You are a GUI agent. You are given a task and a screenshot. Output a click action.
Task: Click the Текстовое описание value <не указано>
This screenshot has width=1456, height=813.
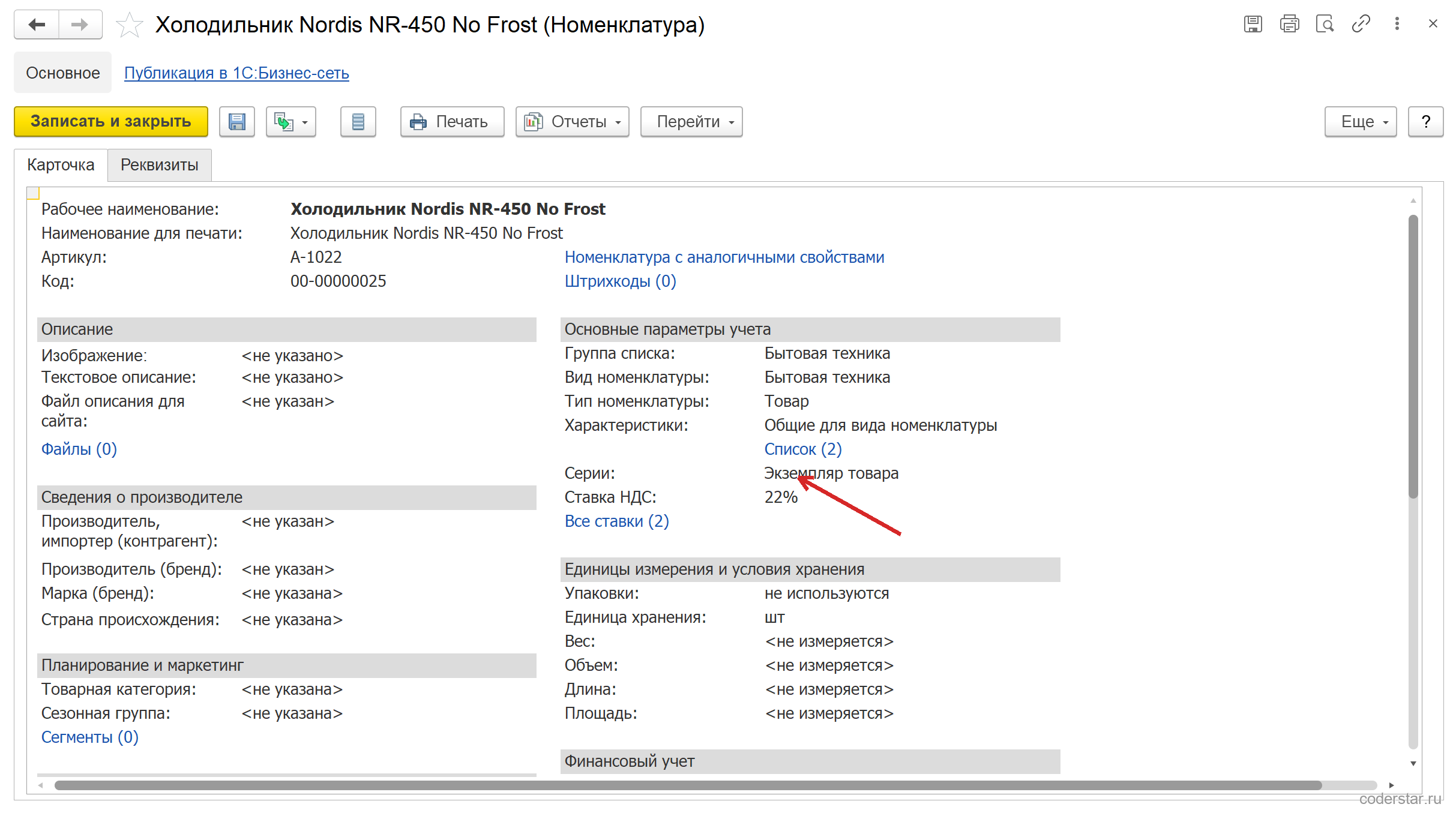pos(292,377)
